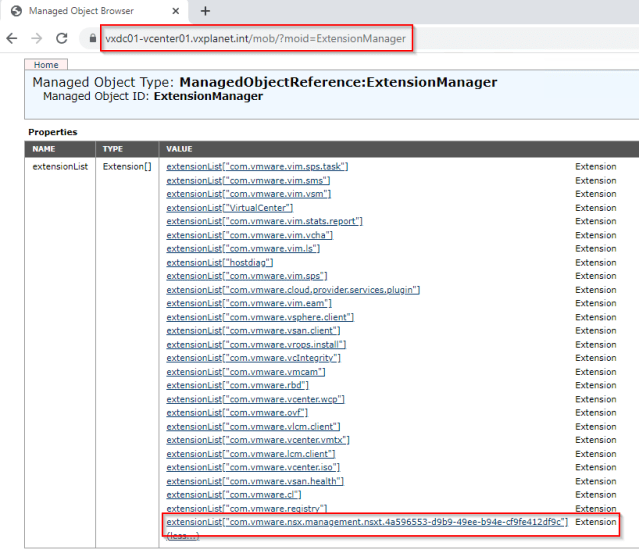Click Extension label beside com.vmware.vim.sps.task
This screenshot has height=557, width=639.
pyautogui.click(x=595, y=167)
